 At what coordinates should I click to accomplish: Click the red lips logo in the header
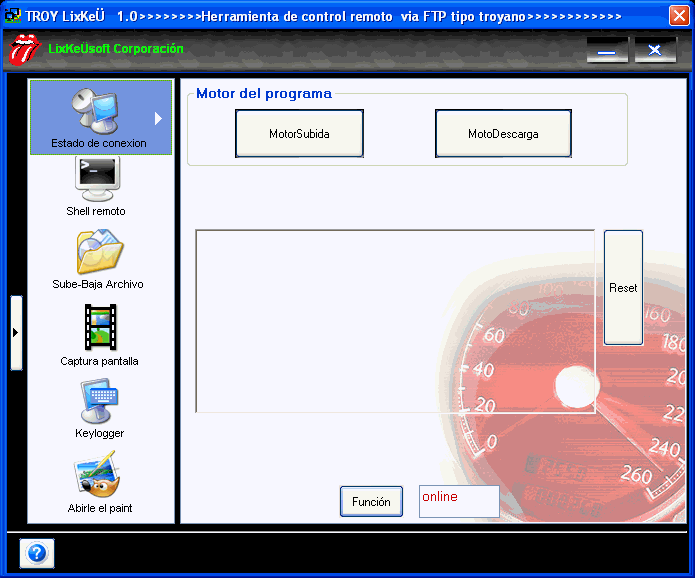tap(24, 49)
